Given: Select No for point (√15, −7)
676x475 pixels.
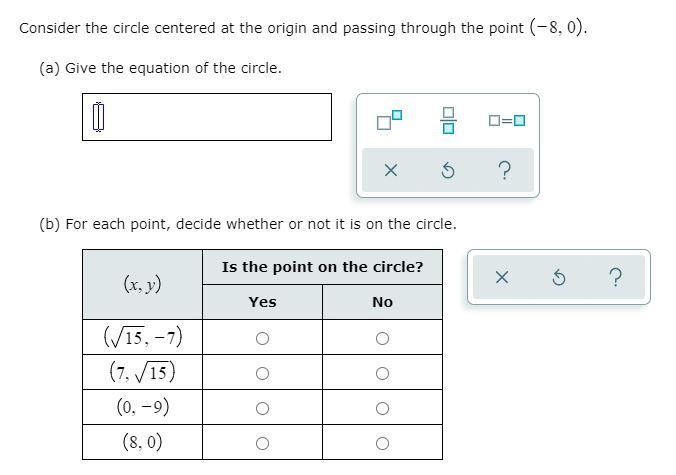Looking at the screenshot, I should tap(382, 338).
